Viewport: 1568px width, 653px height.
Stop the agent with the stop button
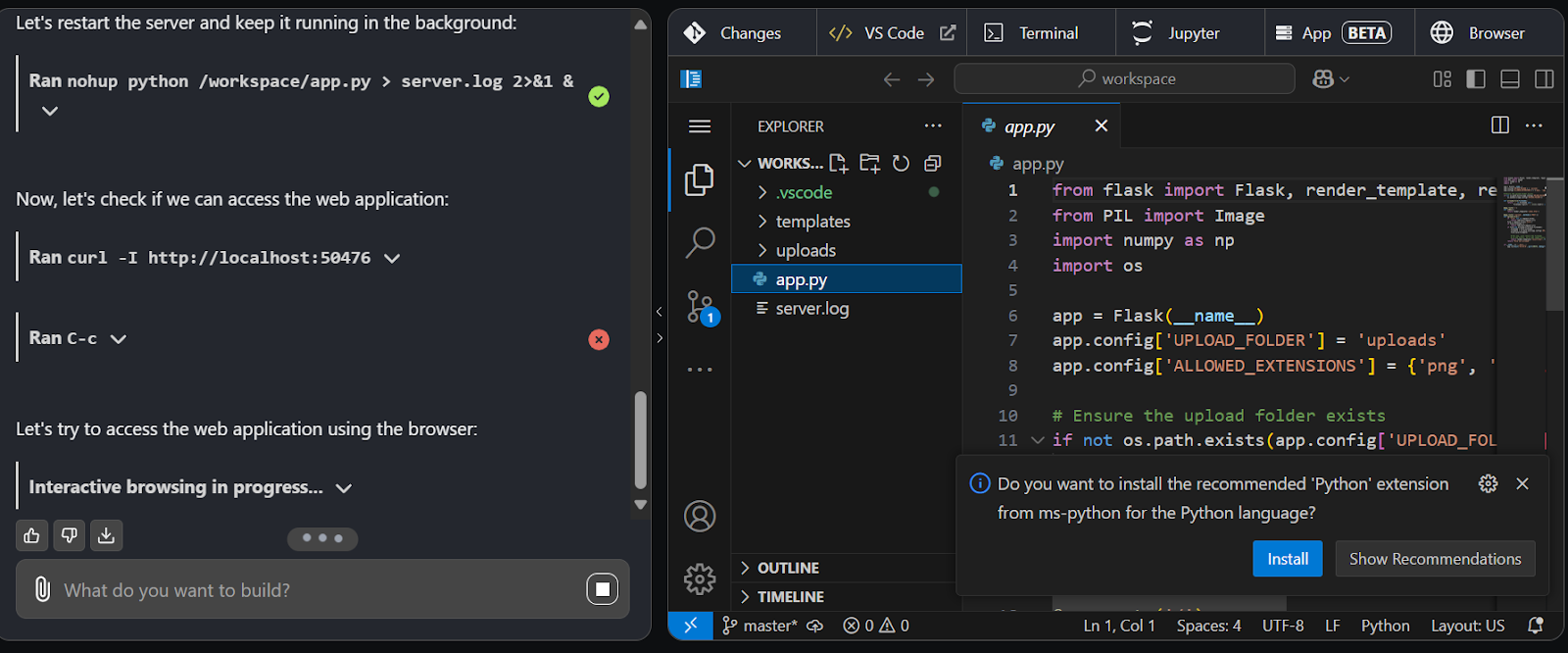pos(603,589)
